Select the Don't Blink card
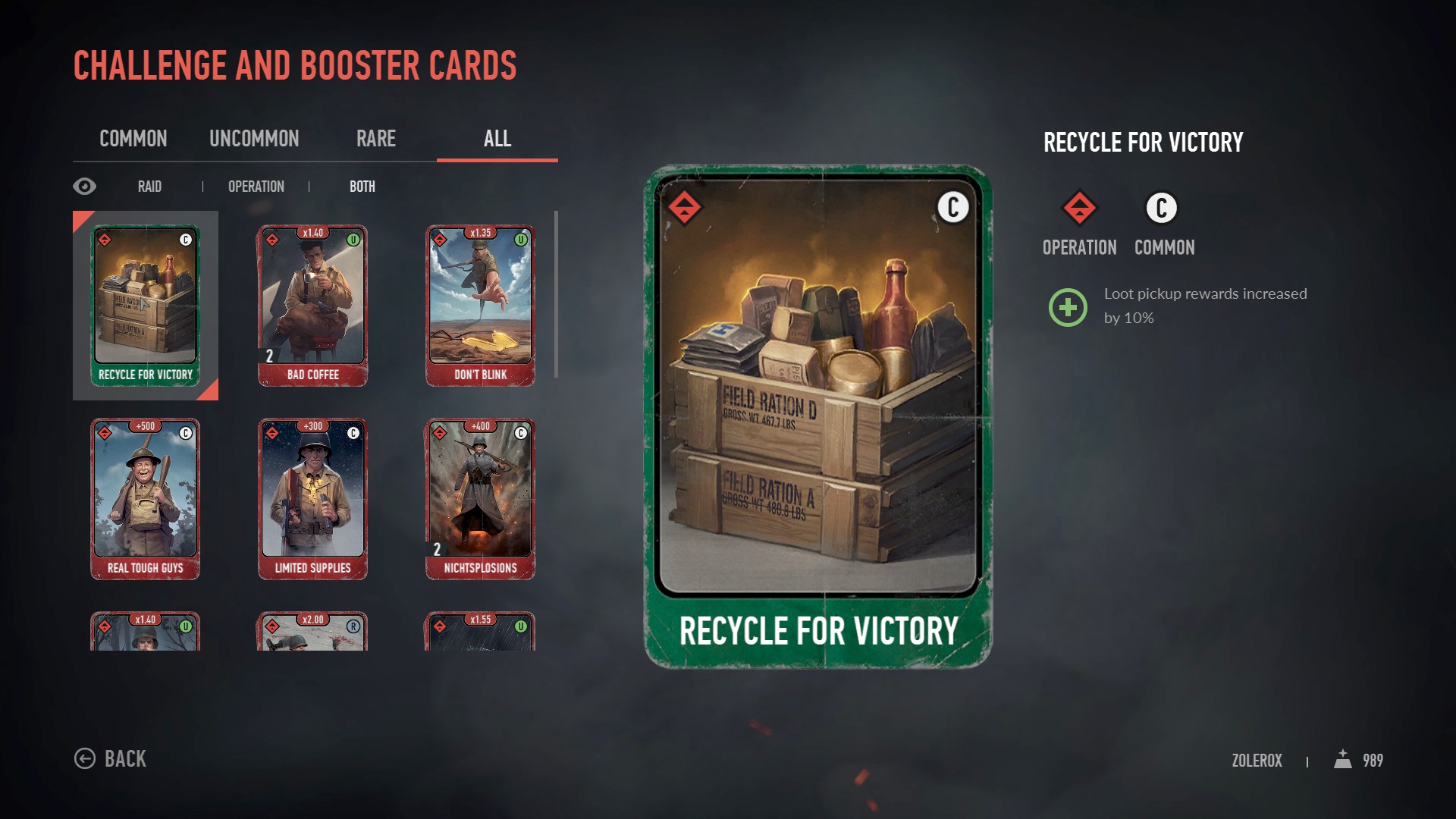Screen dimensions: 1456x819 (480, 306)
